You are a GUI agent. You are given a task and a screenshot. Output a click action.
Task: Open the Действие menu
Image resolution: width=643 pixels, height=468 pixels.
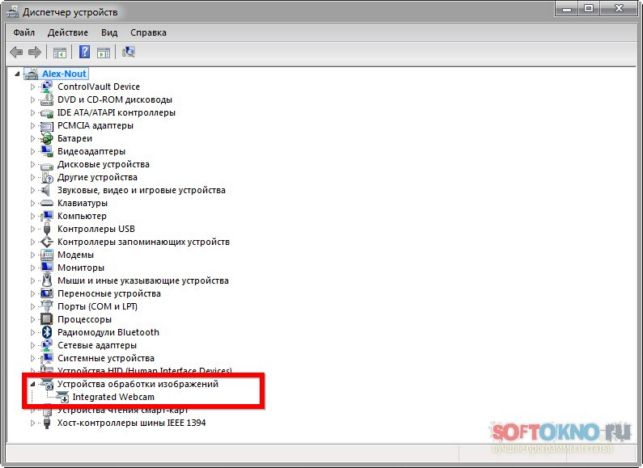68,32
